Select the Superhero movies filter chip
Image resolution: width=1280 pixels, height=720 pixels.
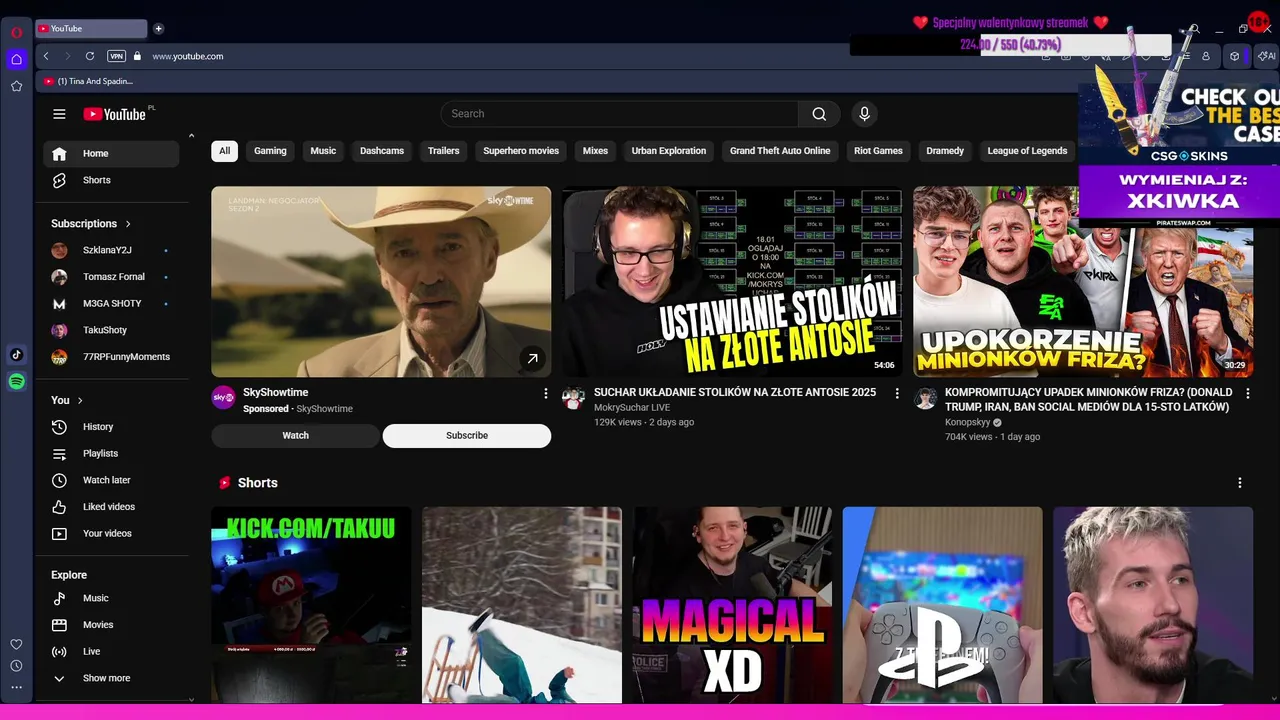[x=521, y=151]
